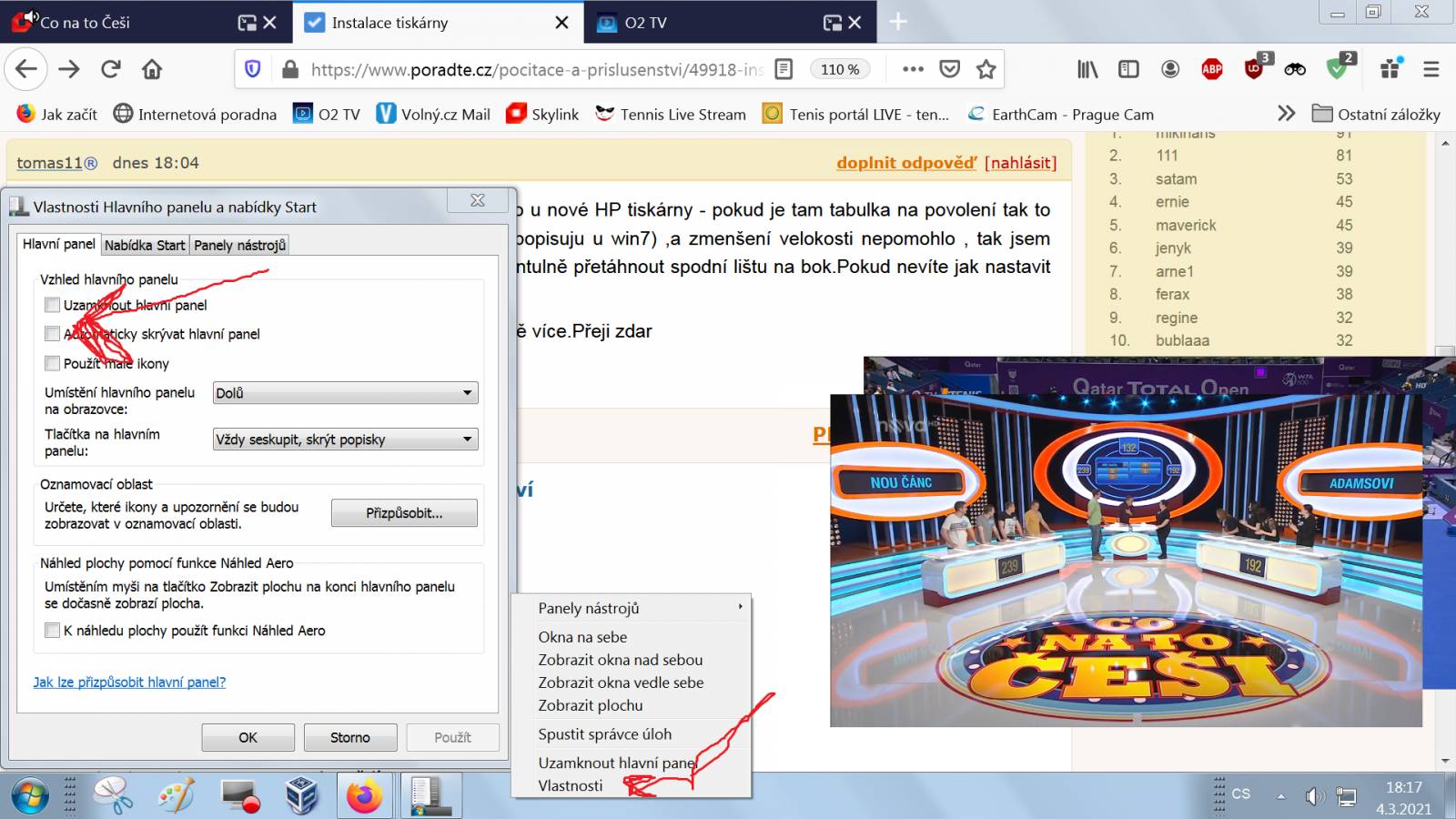Confirm the dialog with OK
This screenshot has height=819, width=1456.
click(248, 737)
